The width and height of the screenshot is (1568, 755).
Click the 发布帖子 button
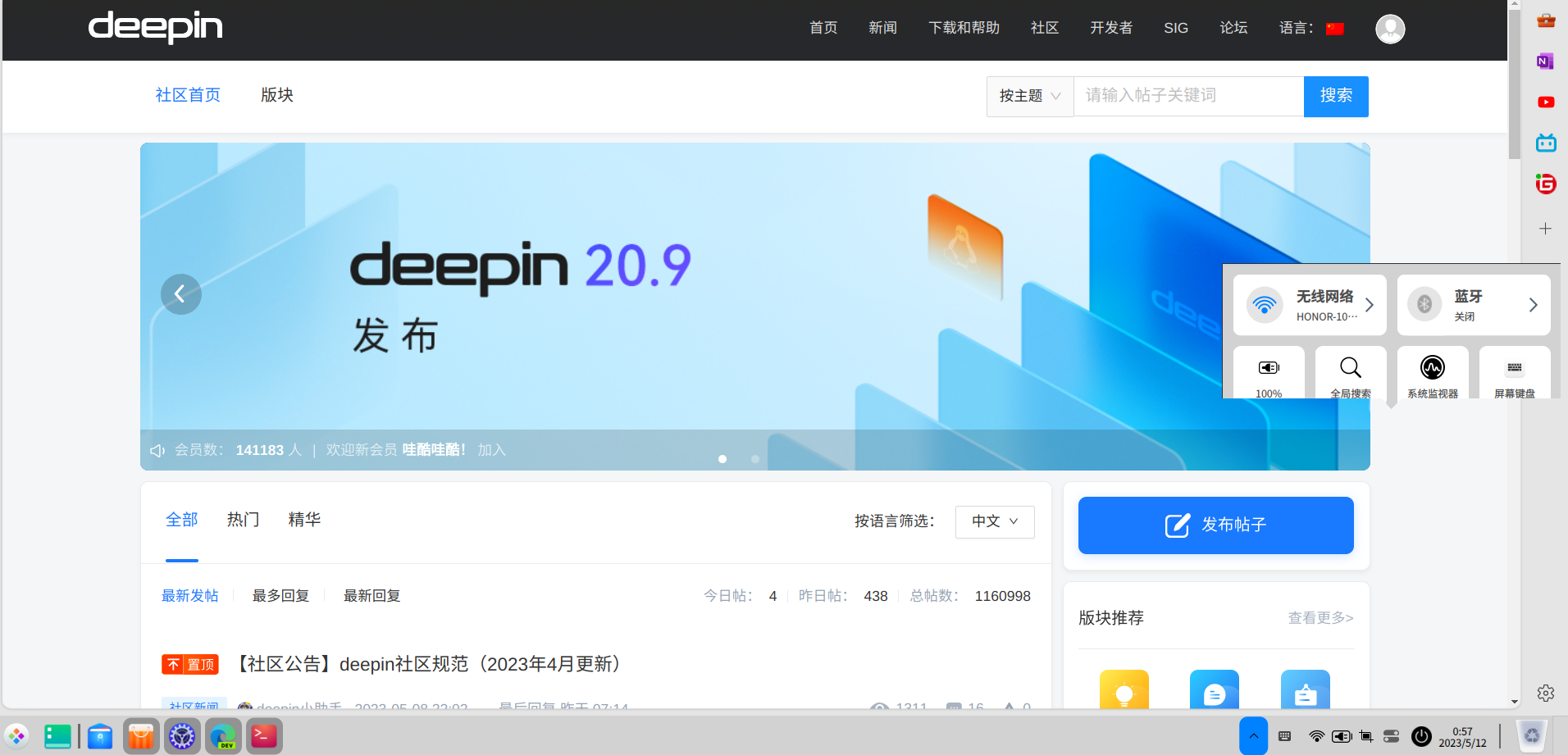tap(1216, 525)
